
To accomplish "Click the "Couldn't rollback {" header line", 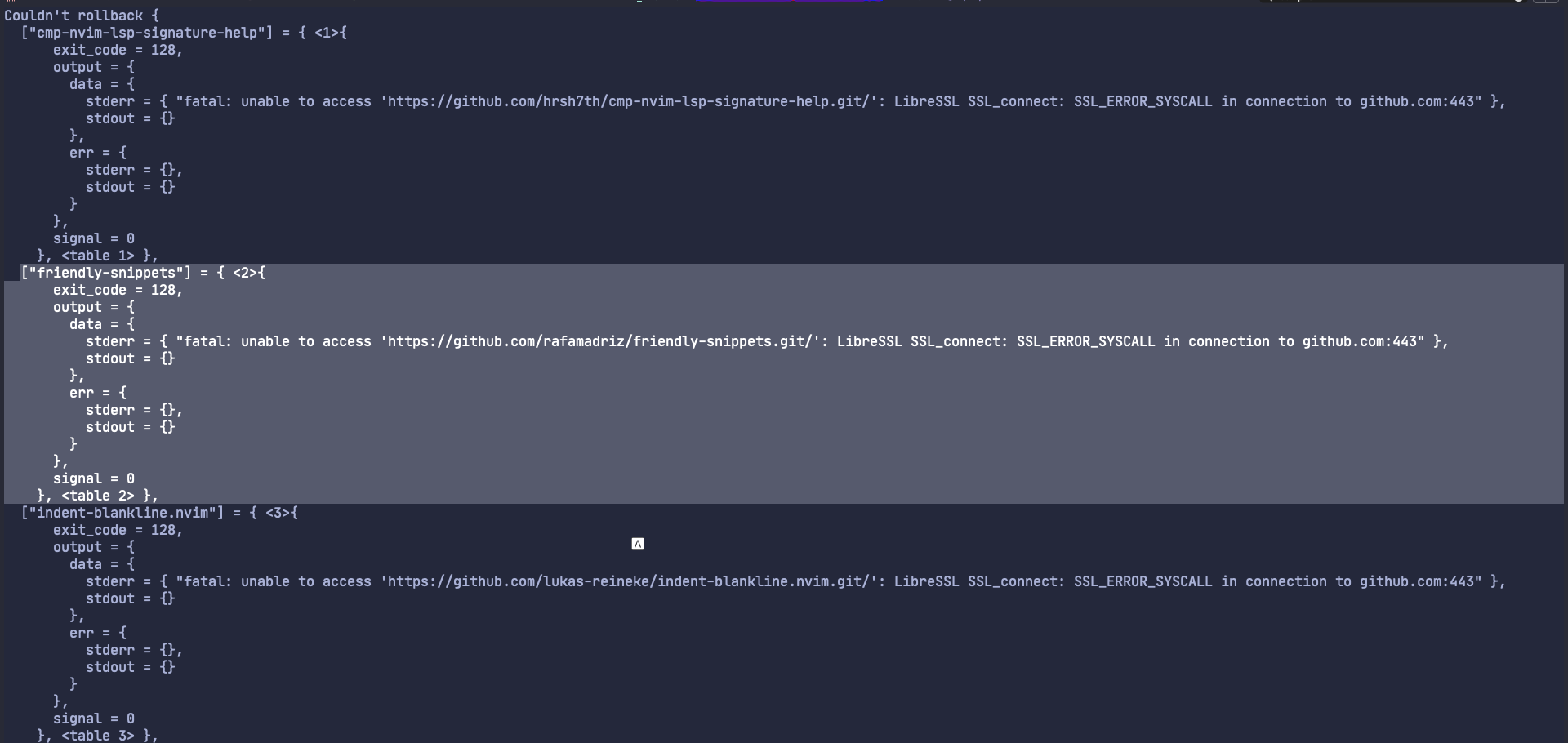I will [82, 16].
